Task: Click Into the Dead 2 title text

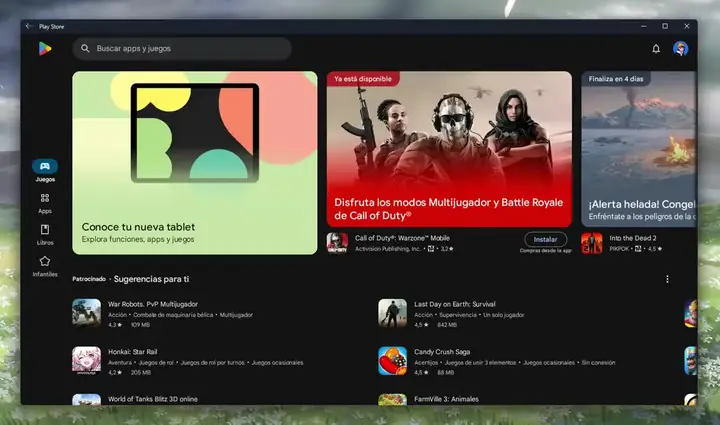Action: [x=633, y=238]
